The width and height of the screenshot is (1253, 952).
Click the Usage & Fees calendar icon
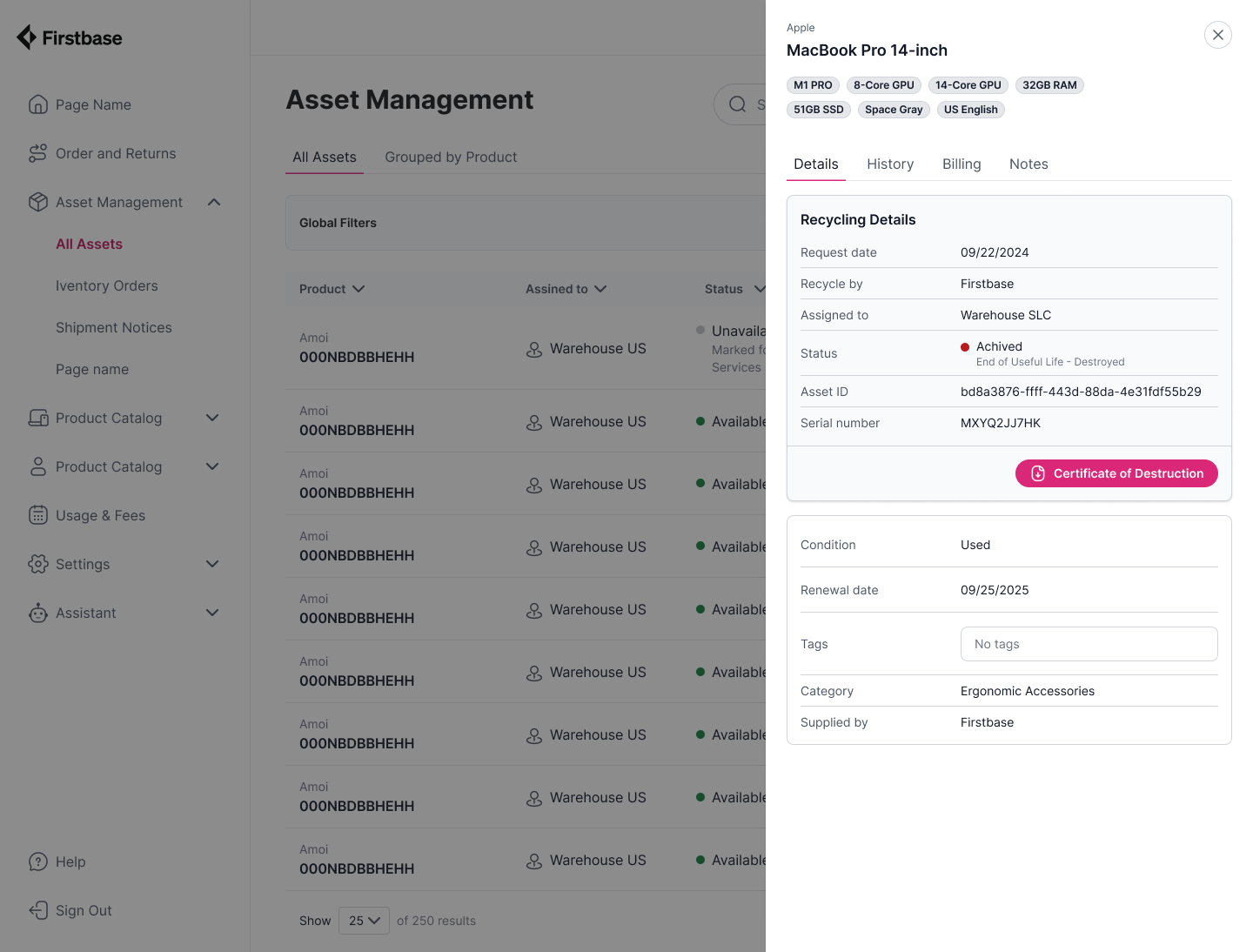click(38, 515)
